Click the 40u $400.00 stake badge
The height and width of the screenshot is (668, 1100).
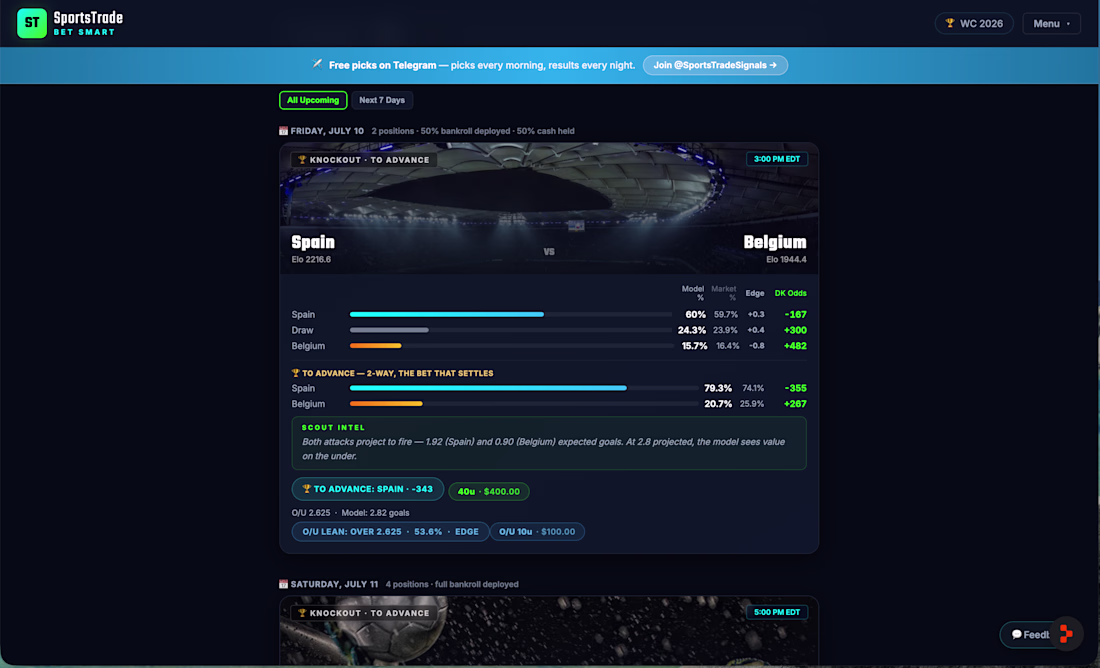coord(489,491)
